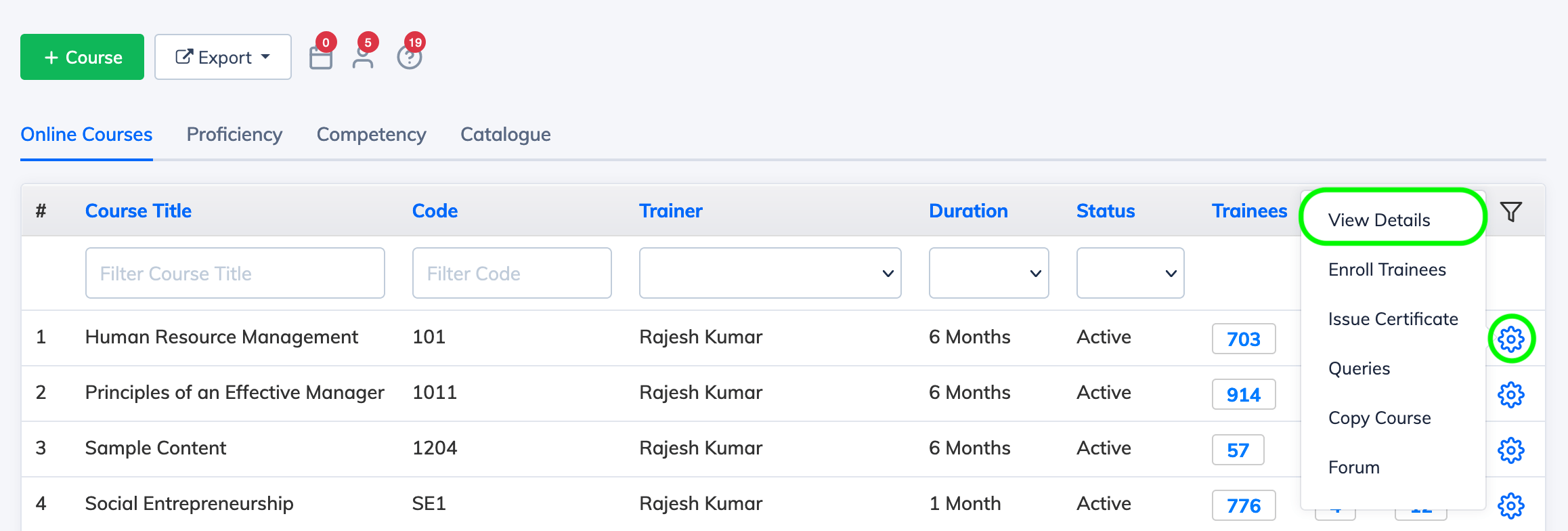Click Principles of an Effective Manager title
The height and width of the screenshot is (531, 1568).
pos(234,392)
